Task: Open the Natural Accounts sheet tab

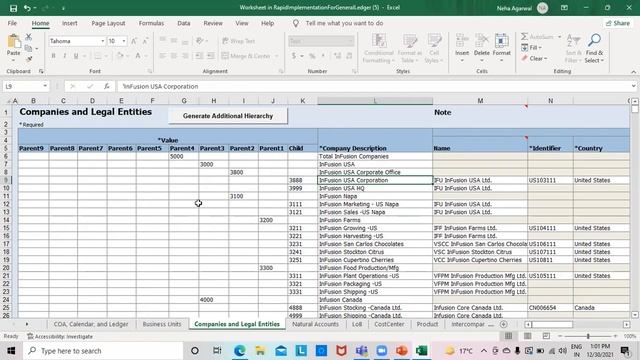Action: 316,324
